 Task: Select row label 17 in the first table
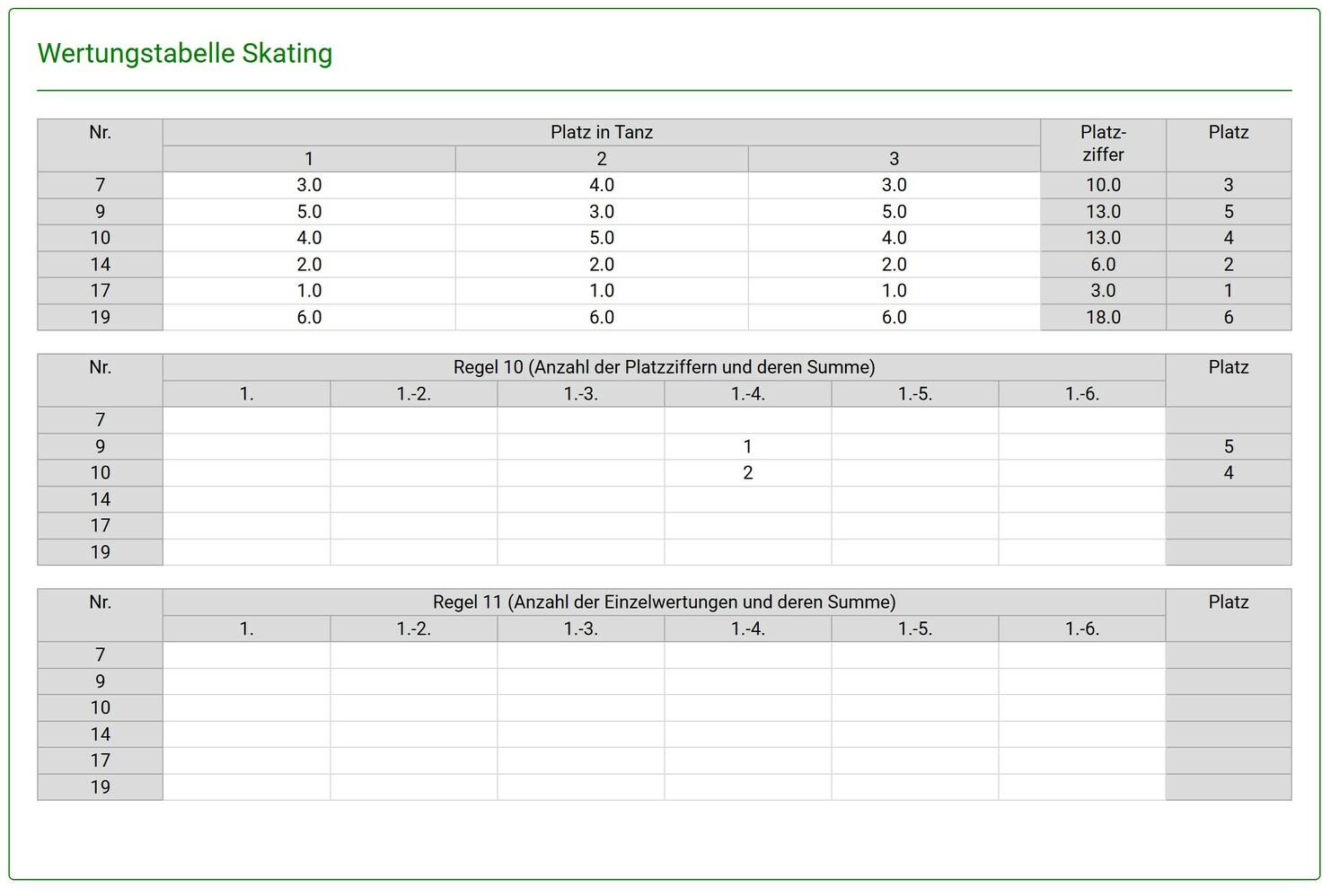[100, 291]
